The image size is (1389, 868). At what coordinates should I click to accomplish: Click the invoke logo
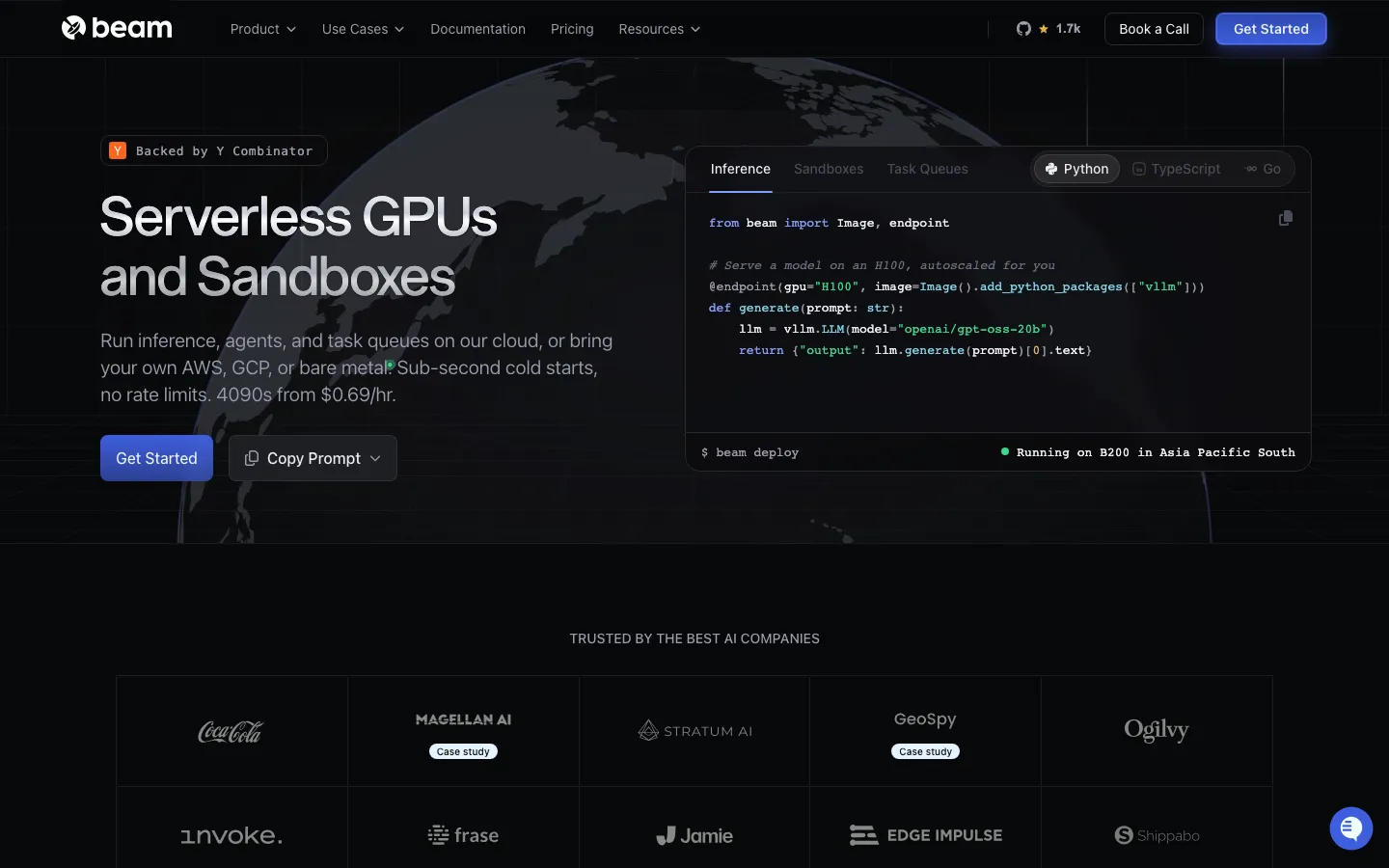(231, 835)
